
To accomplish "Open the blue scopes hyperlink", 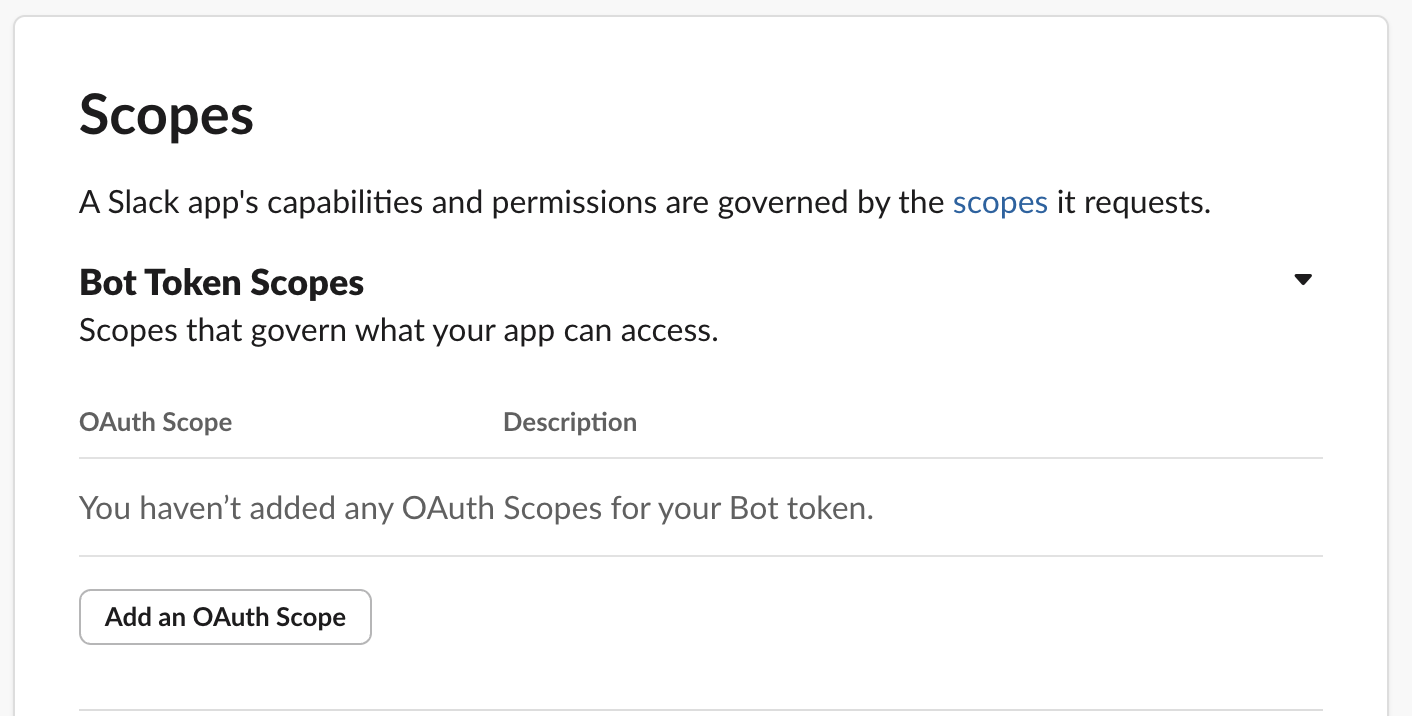I will pos(1000,203).
